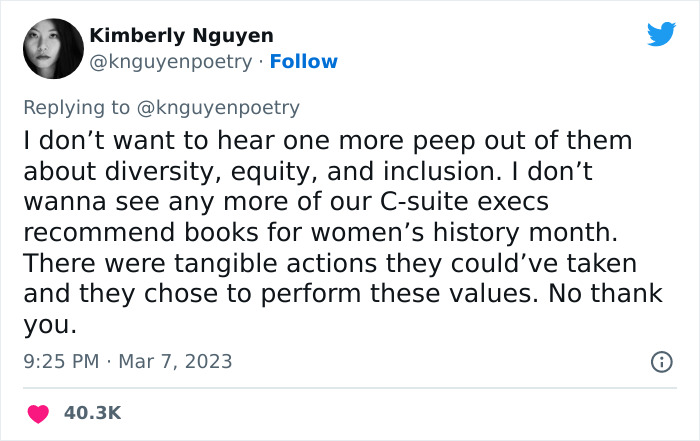
Task: Like the tweet with the heart icon
Action: point(37,411)
